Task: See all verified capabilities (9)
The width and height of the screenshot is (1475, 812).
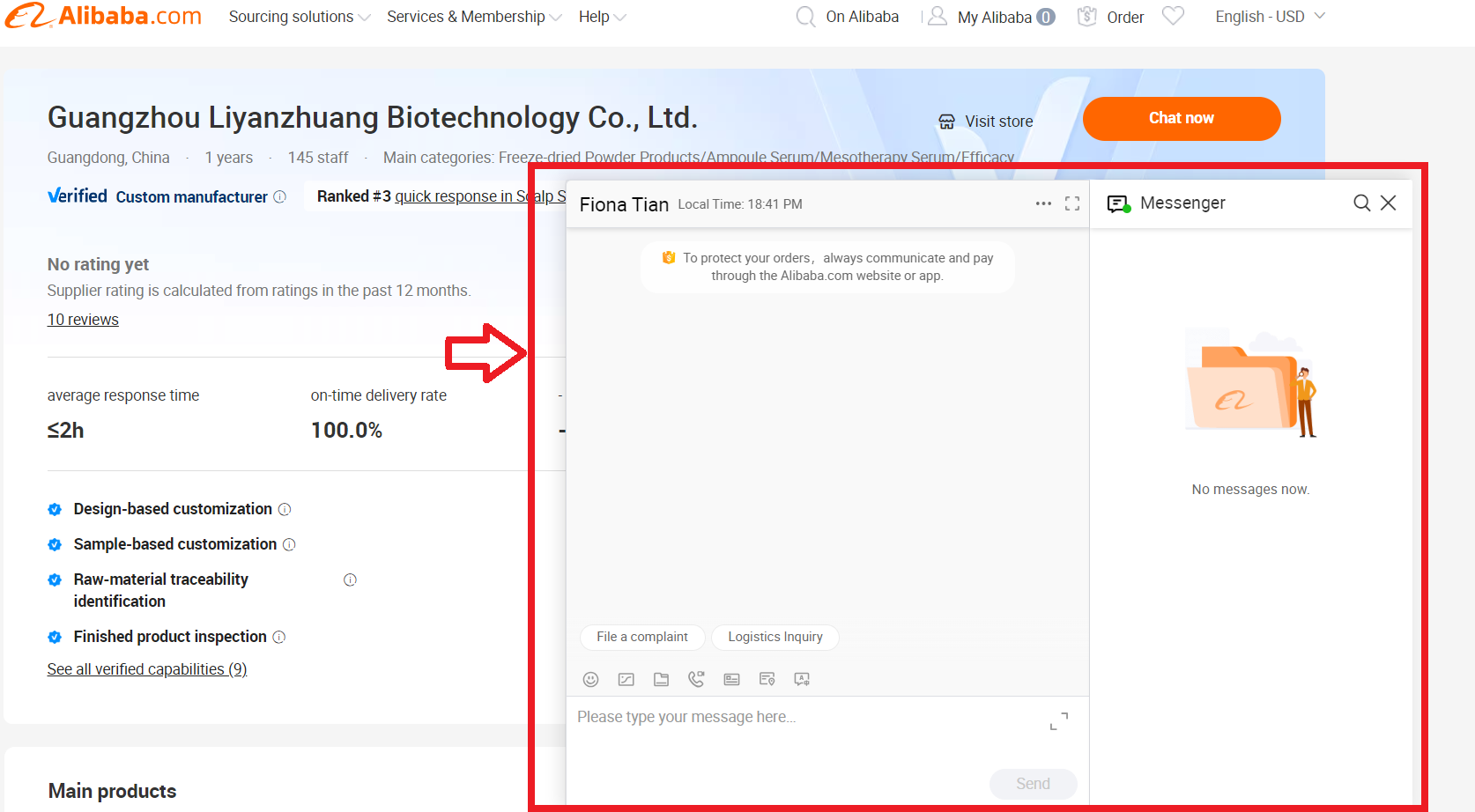Action: 147,669
